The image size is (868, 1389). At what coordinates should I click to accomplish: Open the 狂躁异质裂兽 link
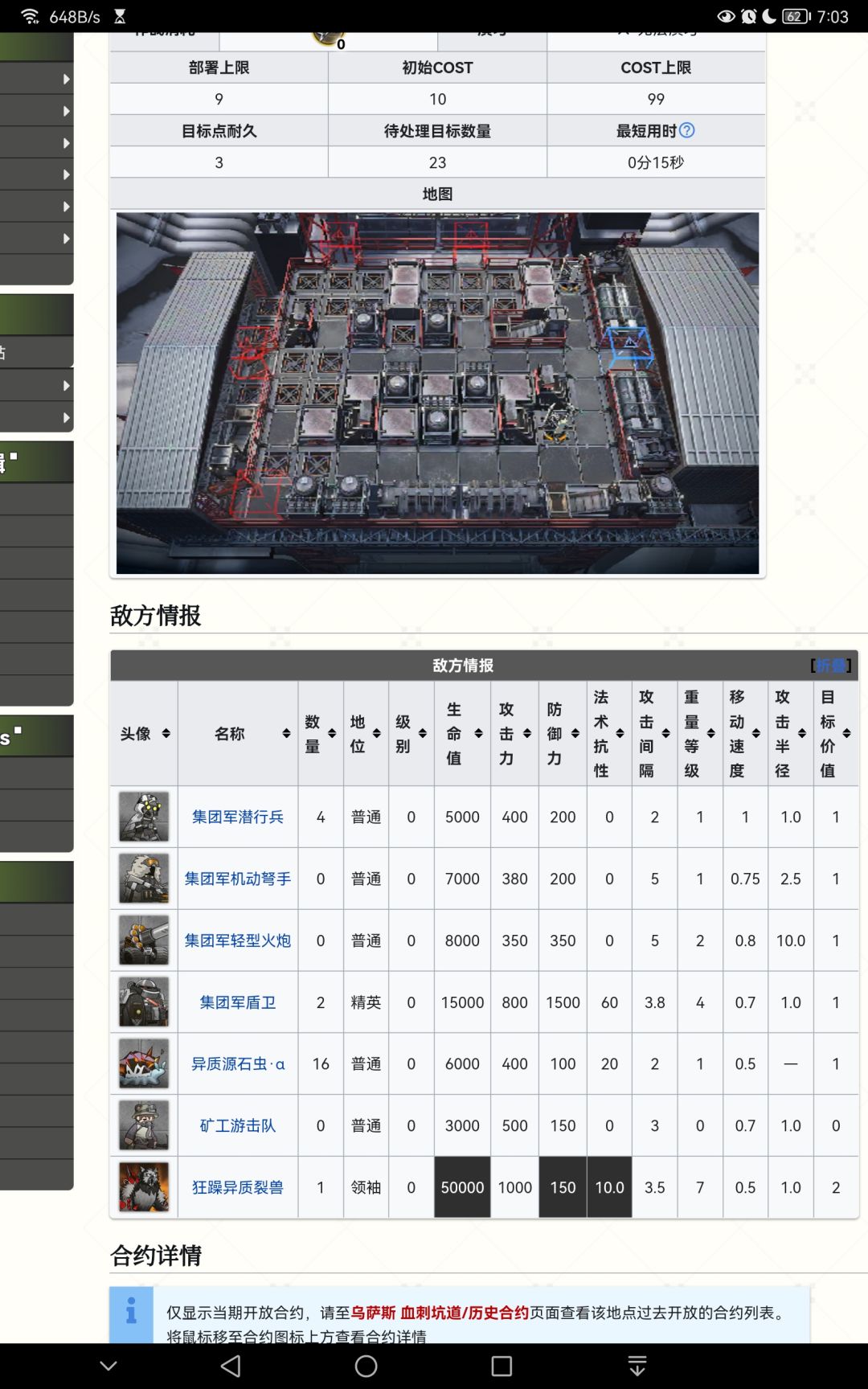[x=238, y=1187]
